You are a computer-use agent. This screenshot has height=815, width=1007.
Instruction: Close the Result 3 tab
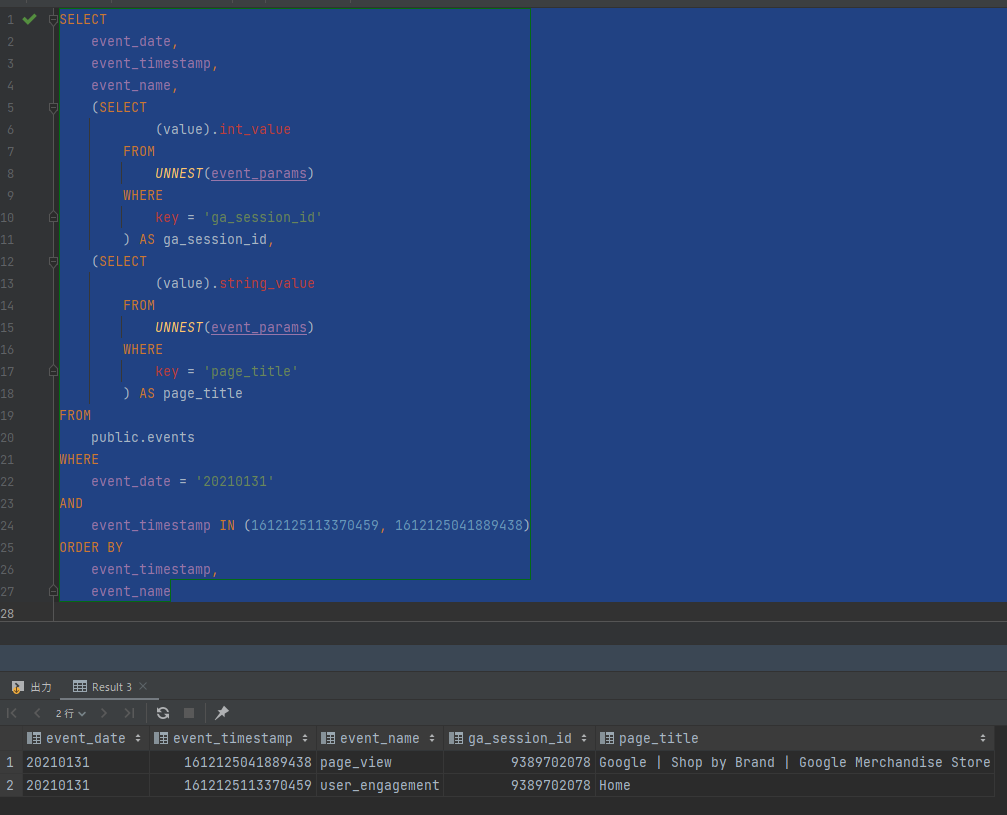coord(143,687)
